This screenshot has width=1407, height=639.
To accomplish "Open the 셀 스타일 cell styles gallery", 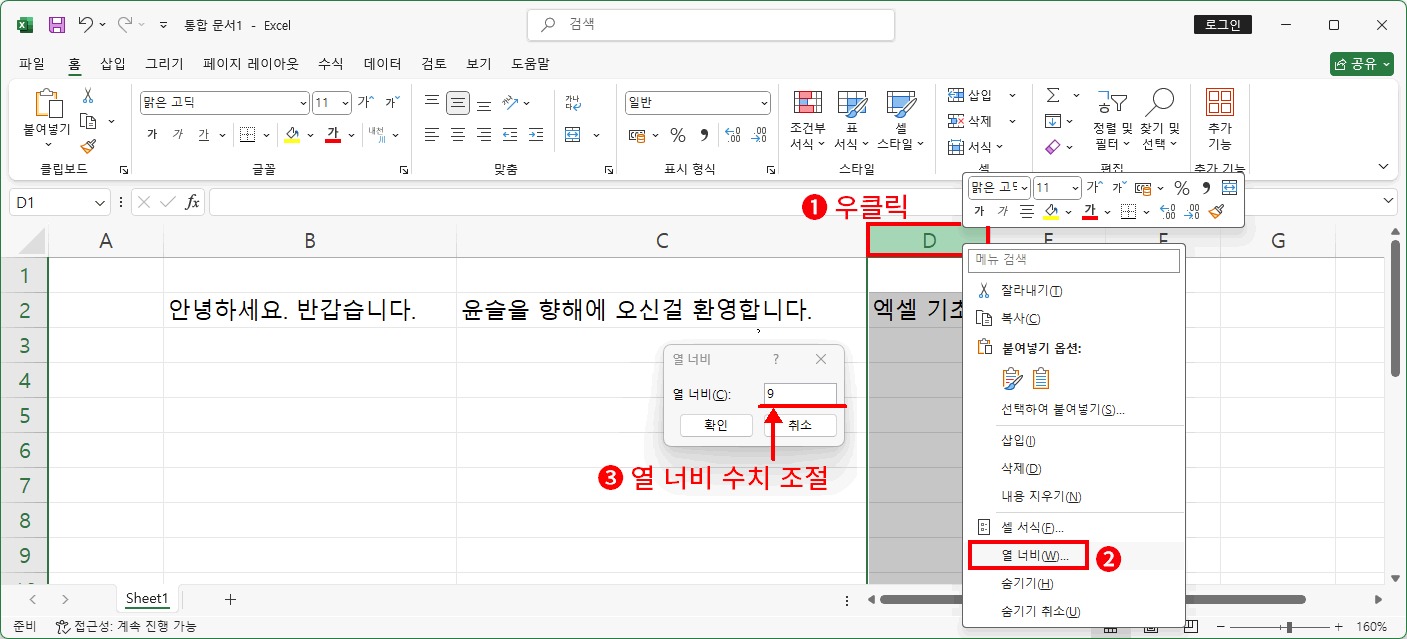I will 902,120.
